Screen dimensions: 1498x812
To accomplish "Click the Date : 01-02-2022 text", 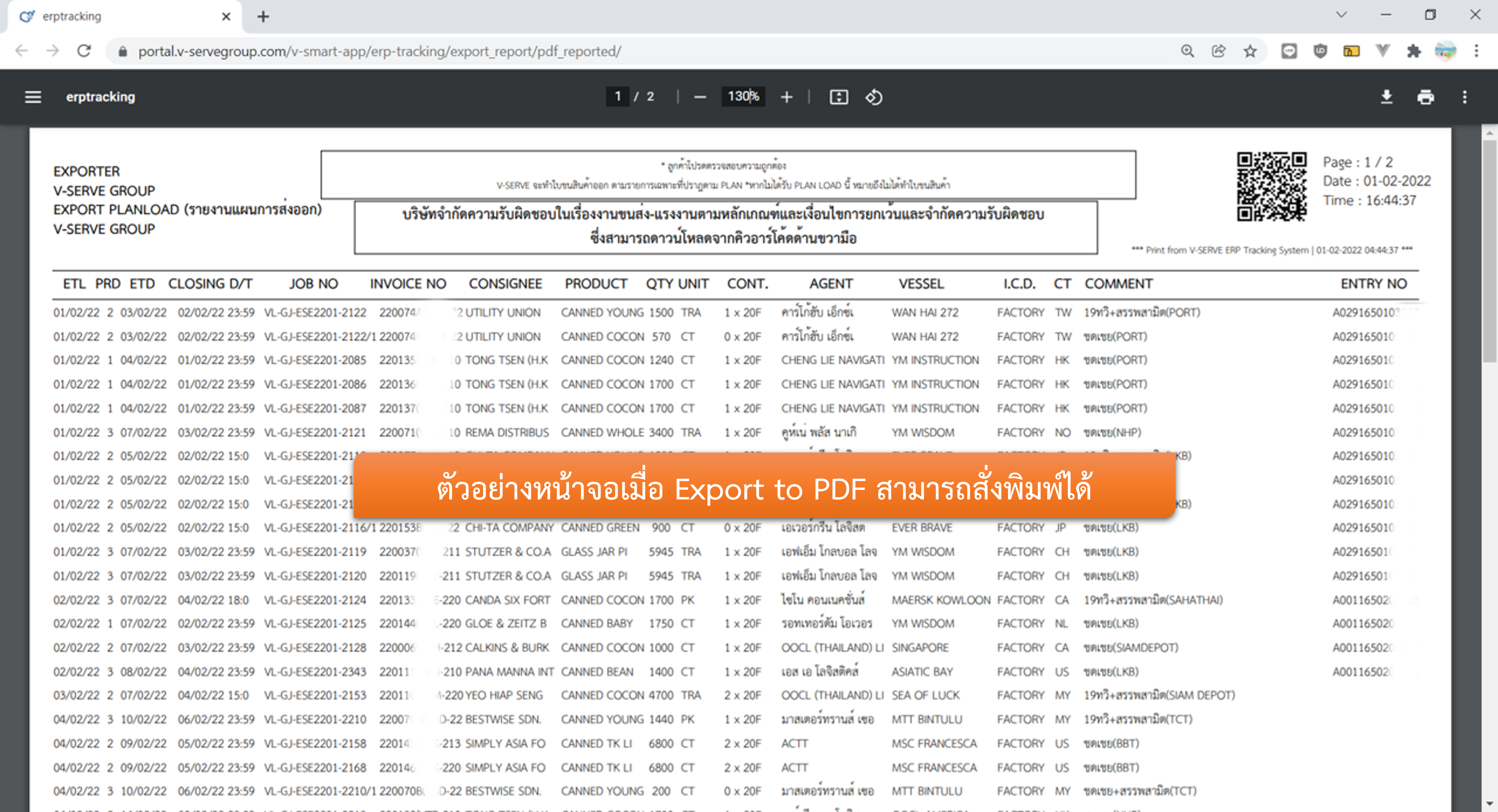I will tap(1376, 181).
